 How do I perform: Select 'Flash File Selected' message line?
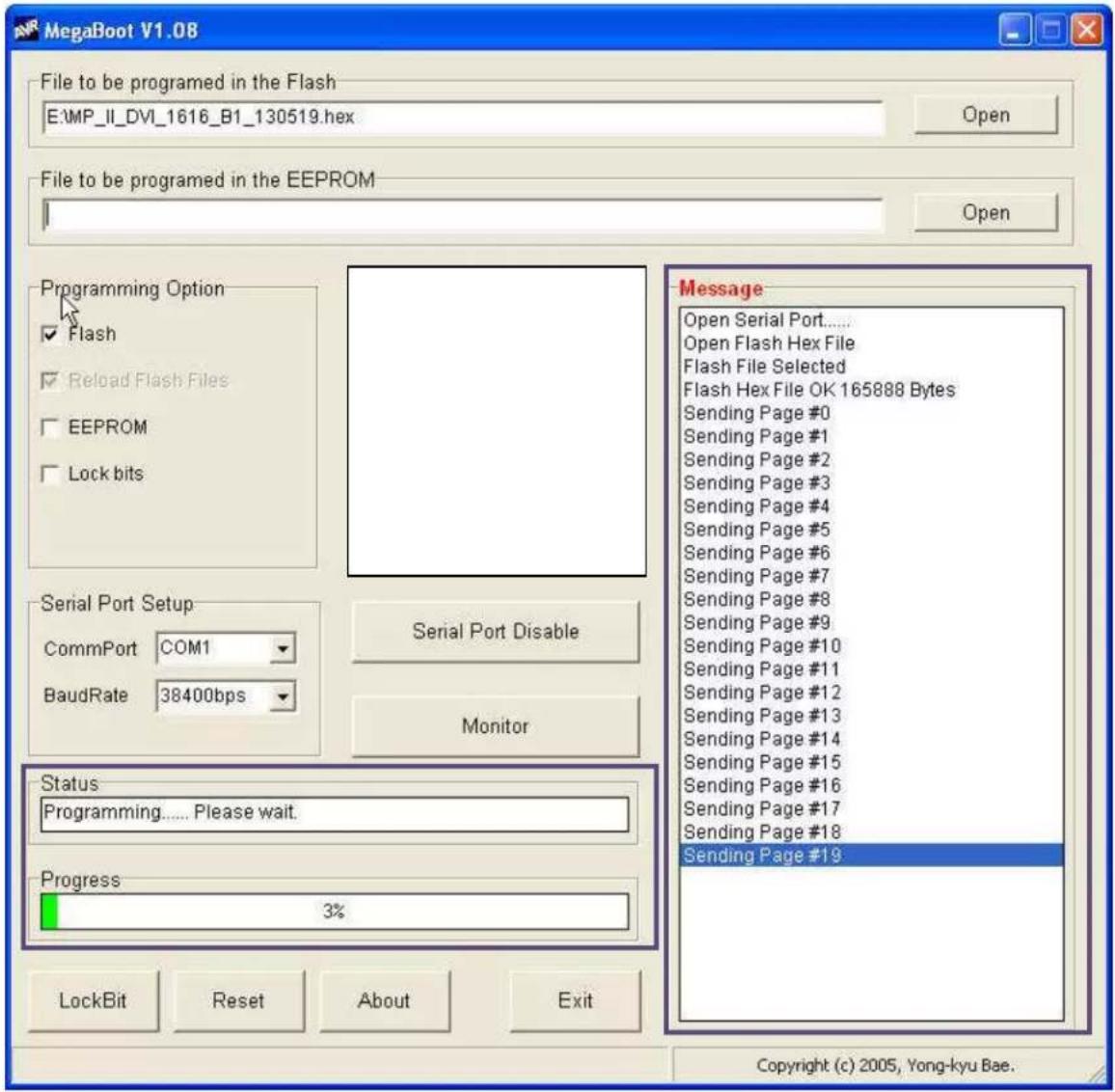pos(870,367)
